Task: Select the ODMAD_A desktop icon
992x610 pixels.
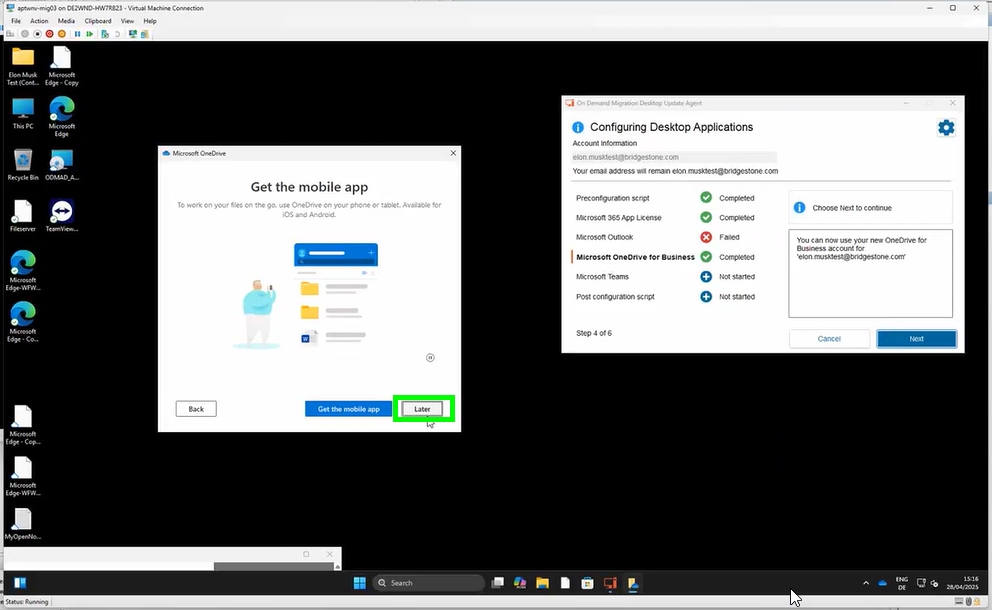Action: click(x=61, y=165)
